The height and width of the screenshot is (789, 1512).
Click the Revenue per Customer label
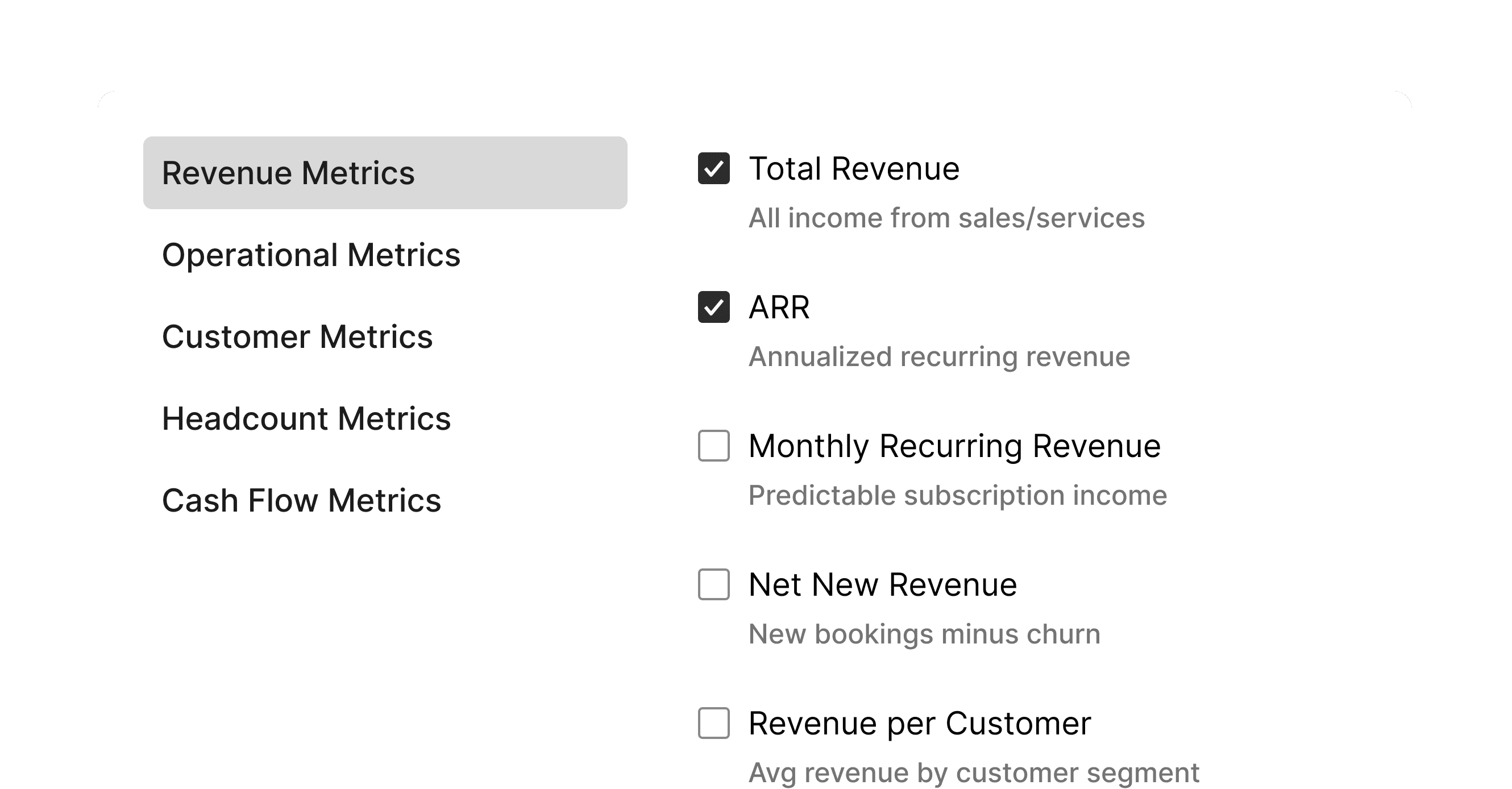[x=919, y=723]
